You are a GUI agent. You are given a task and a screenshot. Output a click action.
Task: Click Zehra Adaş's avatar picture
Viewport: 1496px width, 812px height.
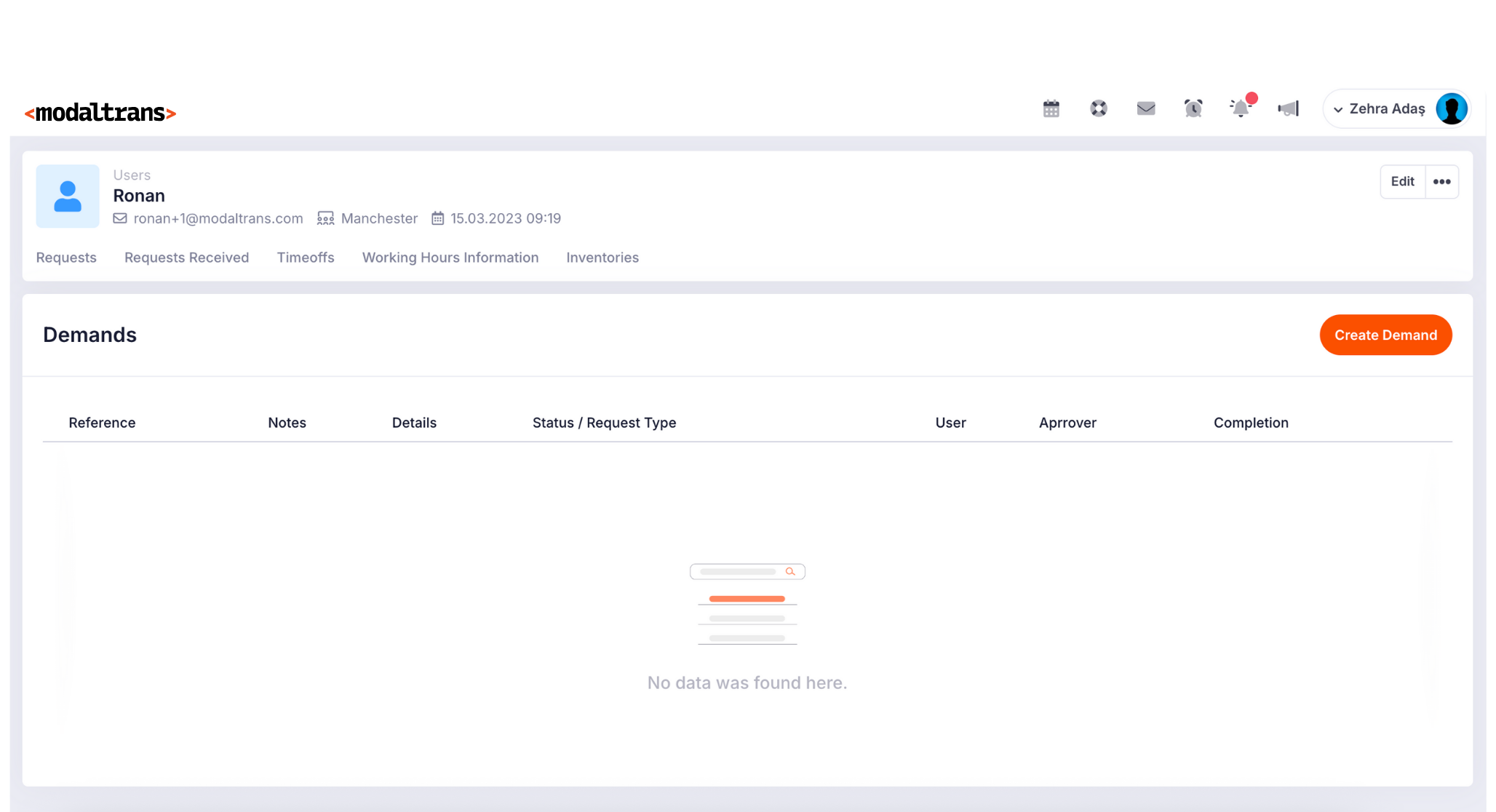point(1450,108)
